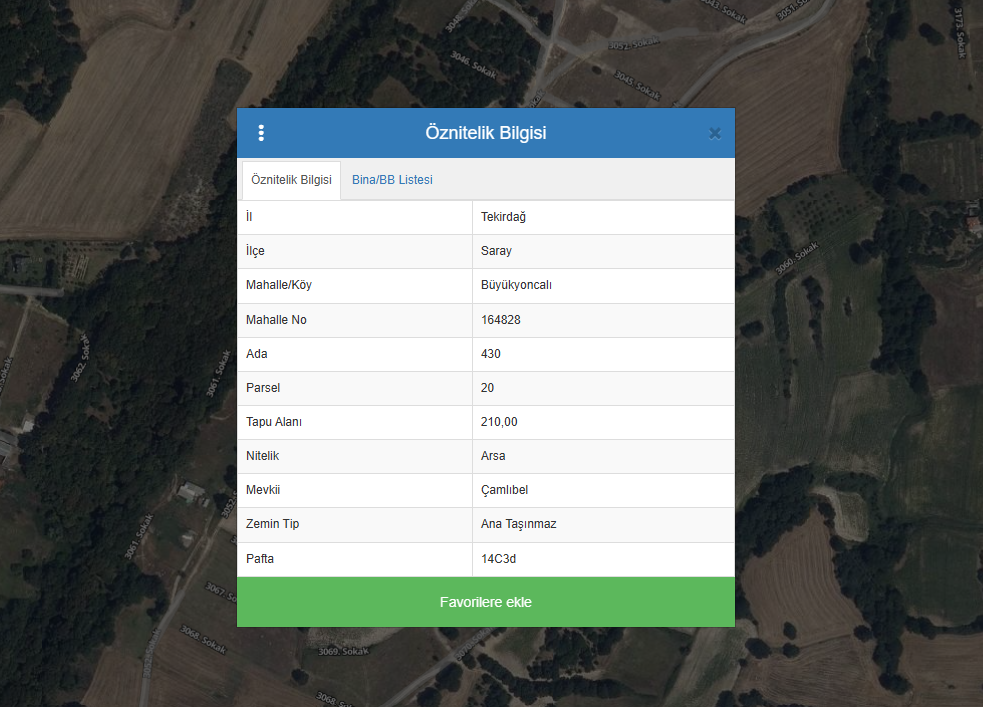Screen dimensions: 983x707
Task: Select the Pafta value 14C3d
Action: [498, 559]
